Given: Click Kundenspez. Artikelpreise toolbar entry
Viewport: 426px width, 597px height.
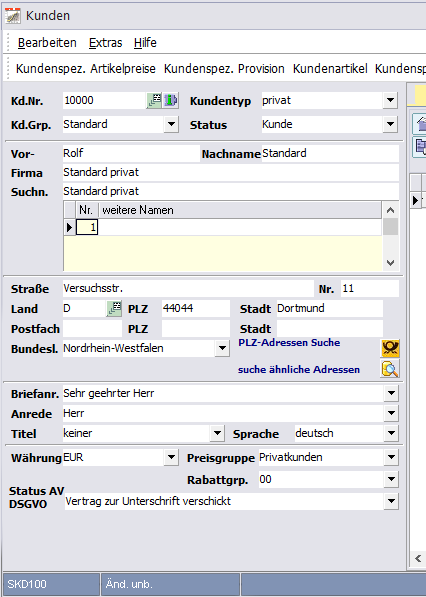Looking at the screenshot, I should pos(86,69).
